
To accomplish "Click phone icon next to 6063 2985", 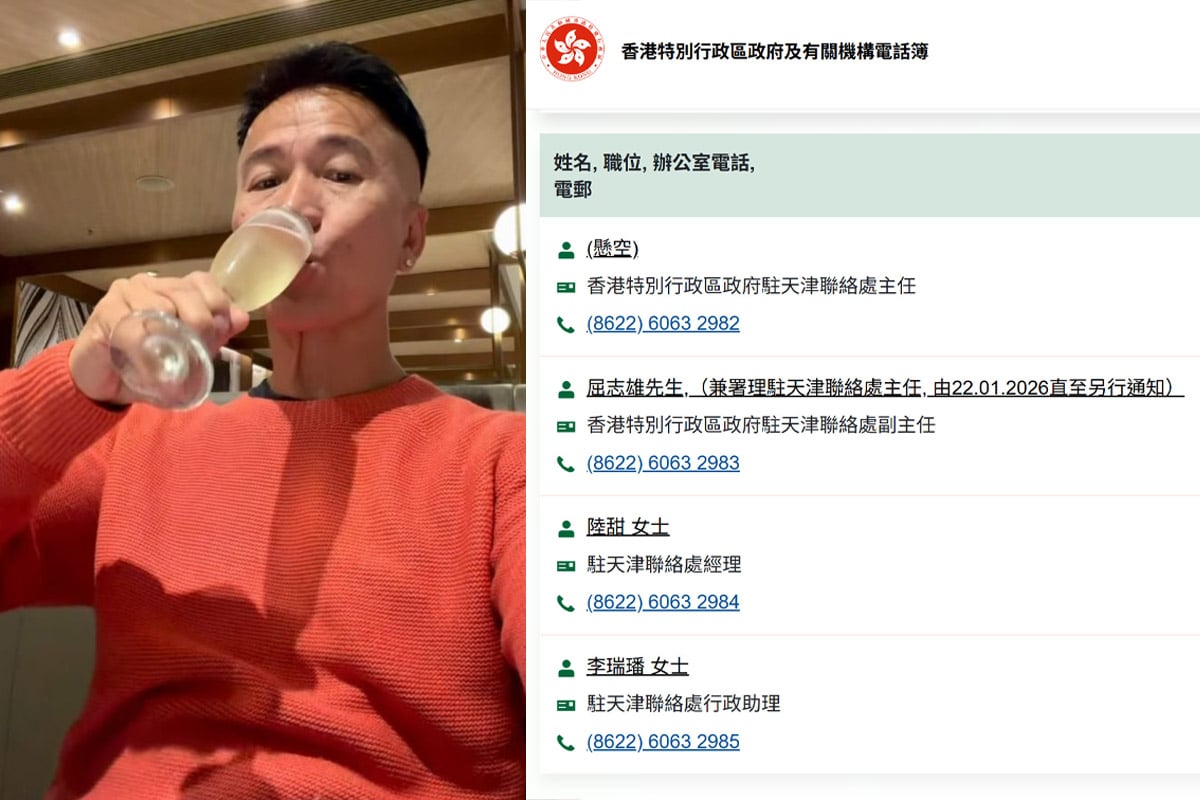I will [566, 742].
